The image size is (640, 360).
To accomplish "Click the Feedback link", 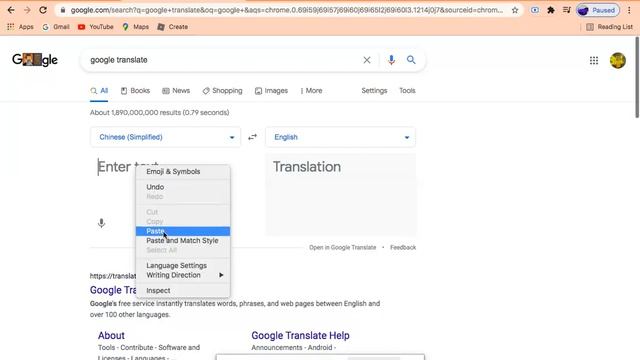I will click(x=403, y=247).
